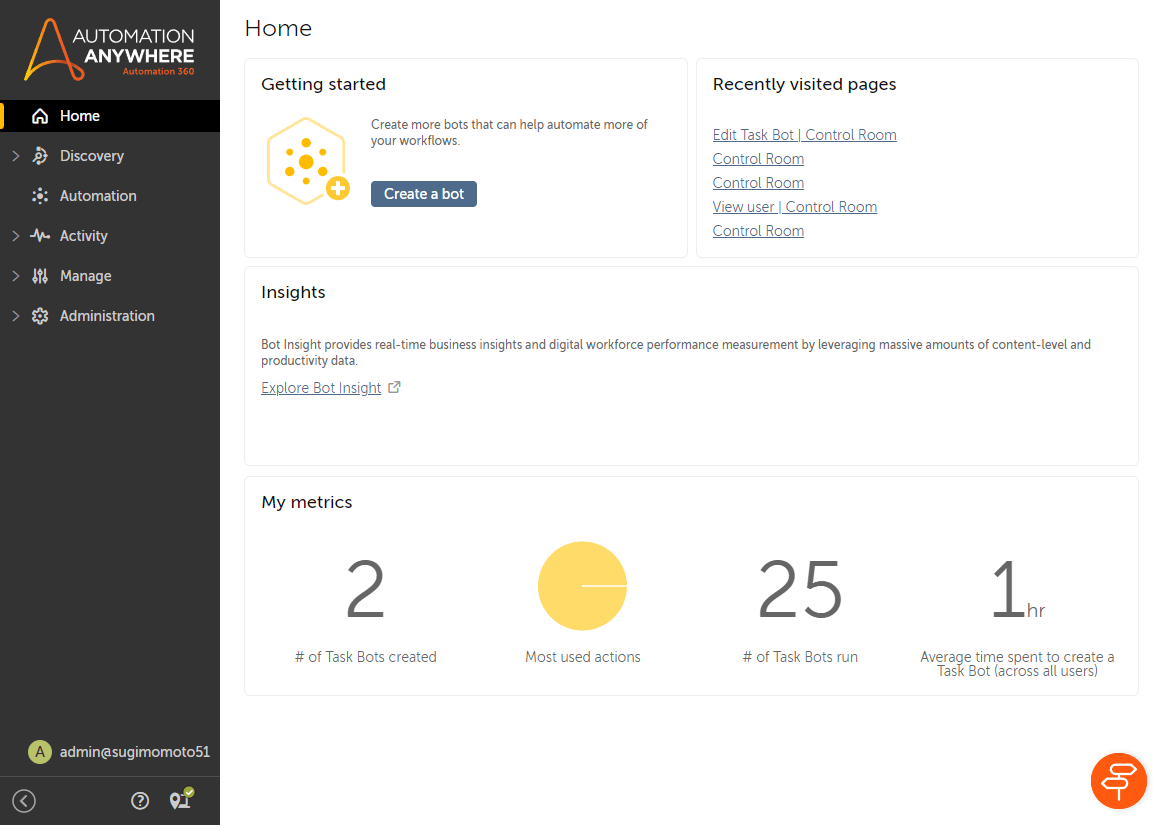Click the 'Average time spent to create' label

point(1017,664)
